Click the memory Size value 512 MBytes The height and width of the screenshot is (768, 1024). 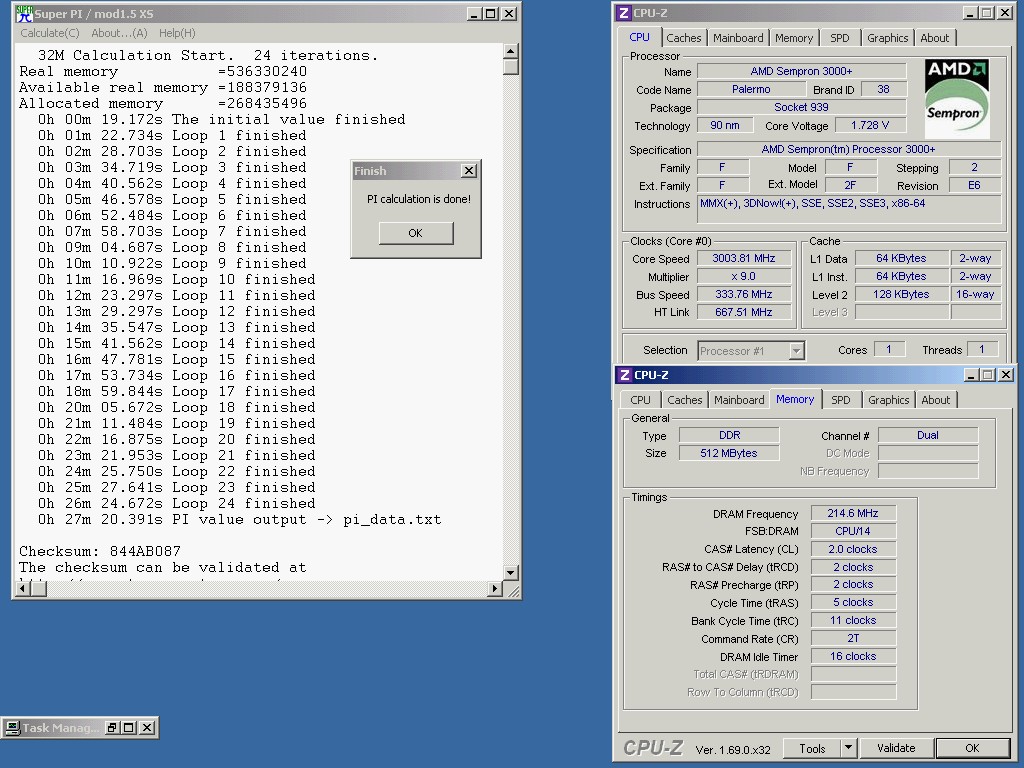tap(729, 453)
